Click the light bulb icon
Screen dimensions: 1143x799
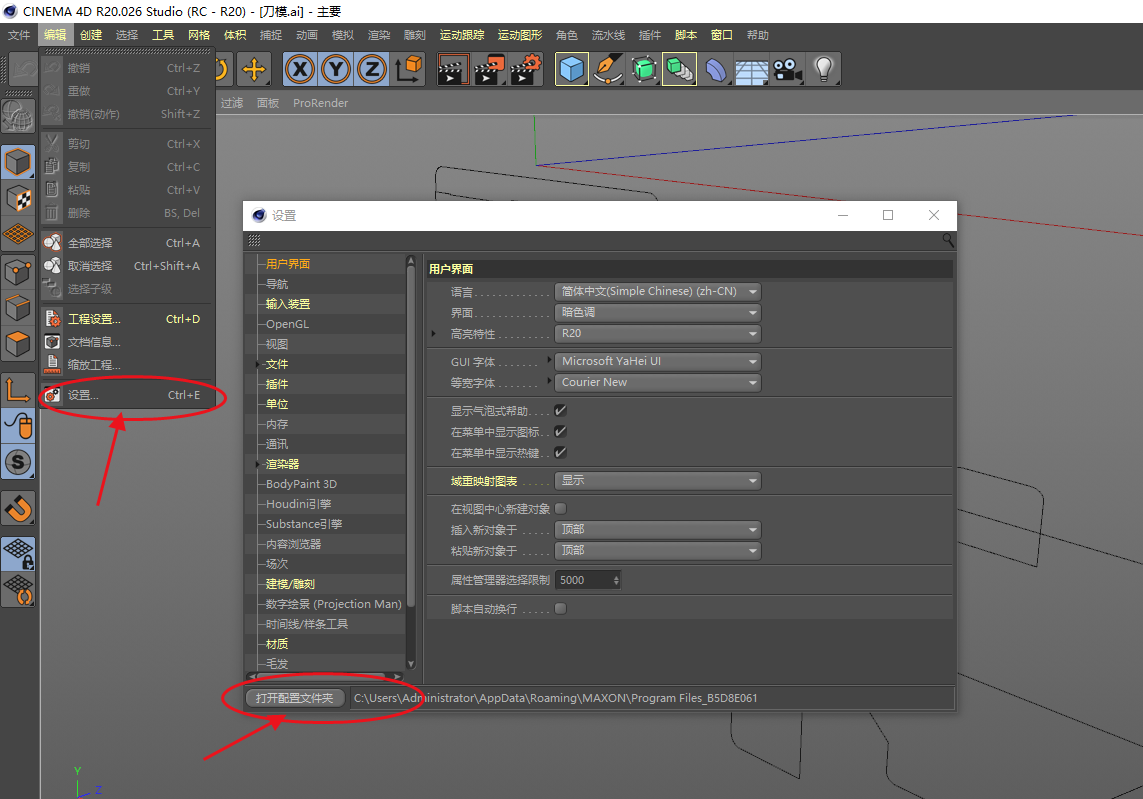(824, 69)
